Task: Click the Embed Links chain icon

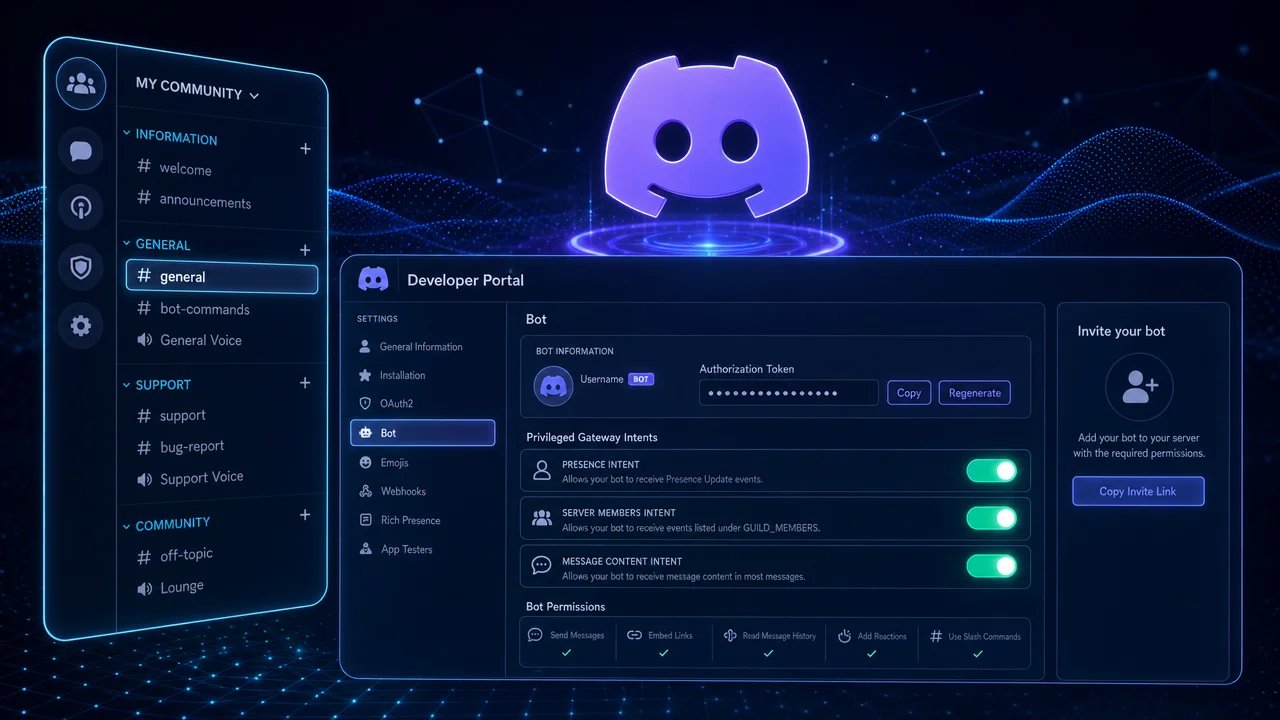Action: (x=634, y=635)
